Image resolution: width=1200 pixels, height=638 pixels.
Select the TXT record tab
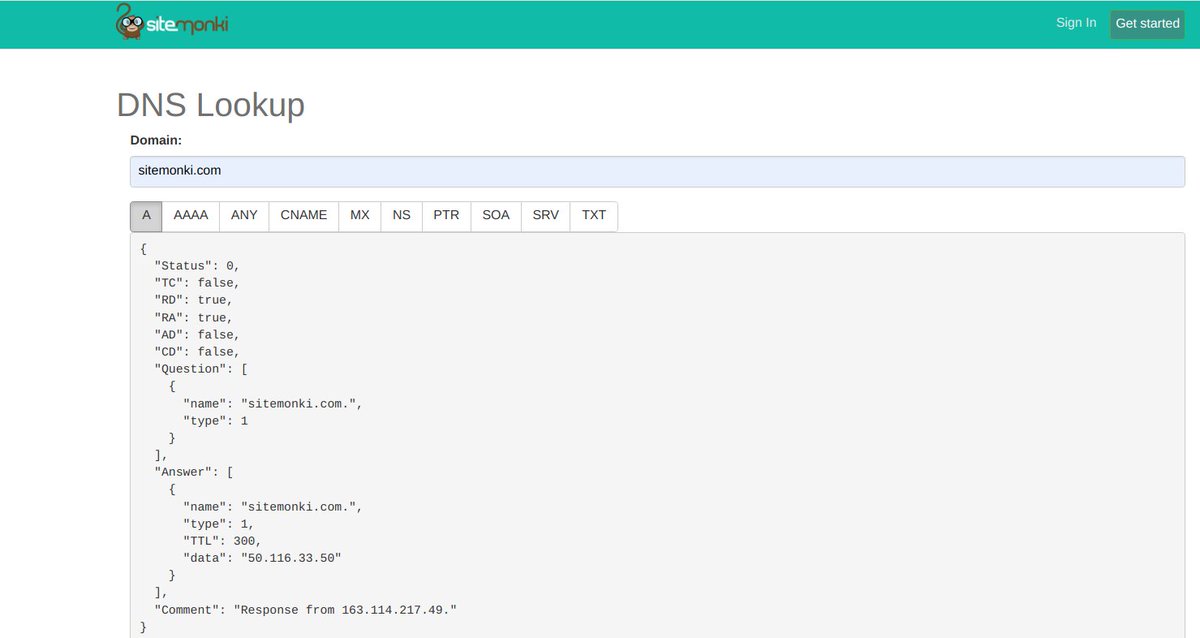click(x=594, y=216)
